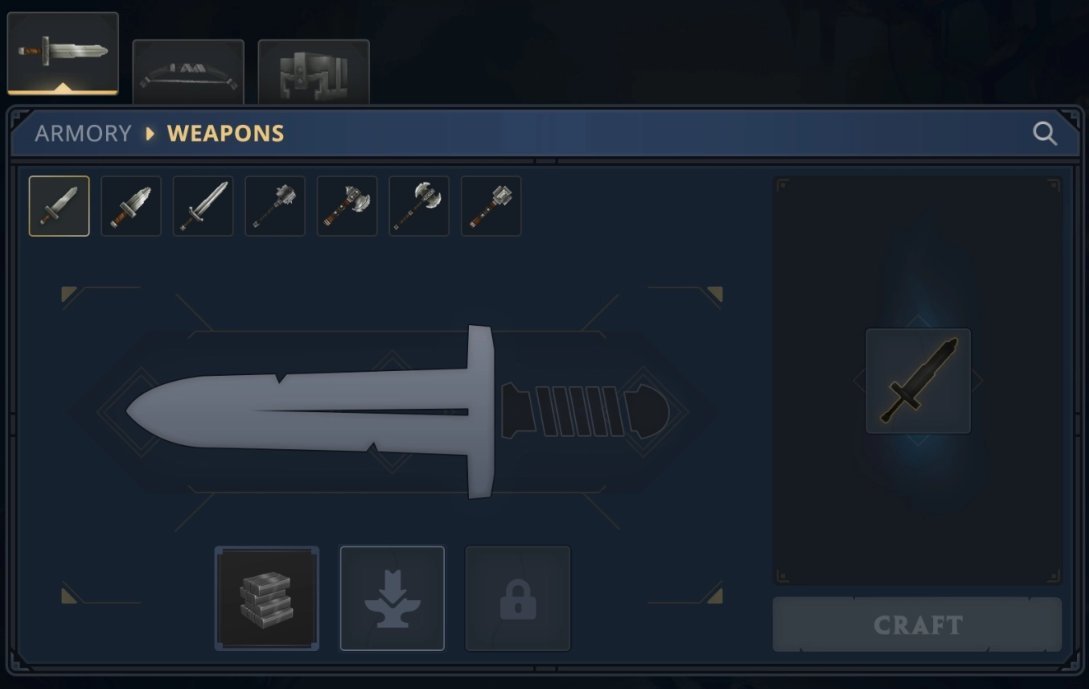Switch to the bow category tab
1089x689 pixels.
coord(188,72)
